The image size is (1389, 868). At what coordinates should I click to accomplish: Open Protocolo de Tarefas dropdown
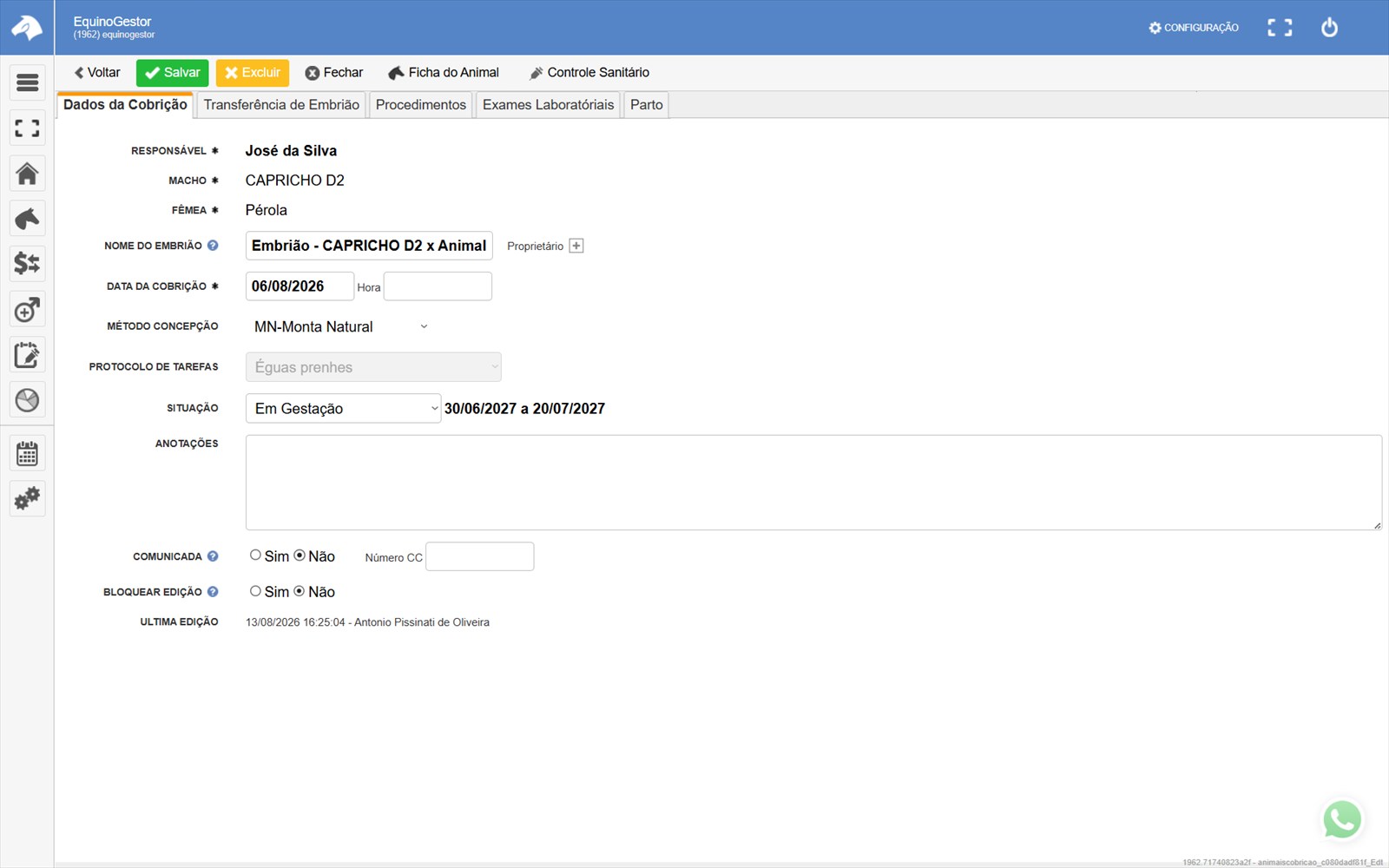[x=373, y=367]
